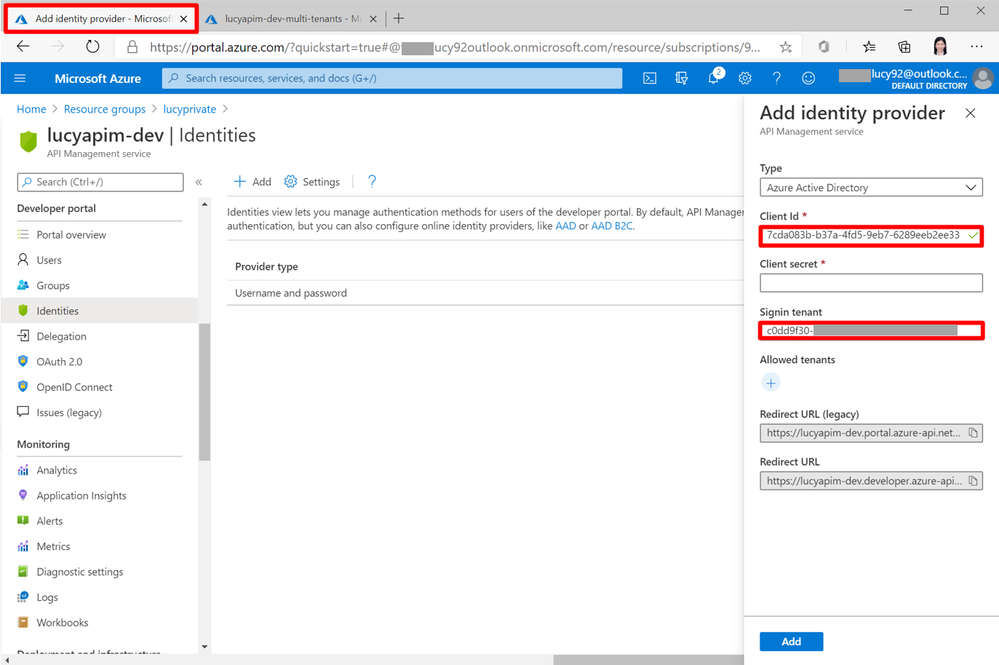This screenshot has width=999, height=665.
Task: Collapse the left menu with double chevron
Action: pos(199,182)
